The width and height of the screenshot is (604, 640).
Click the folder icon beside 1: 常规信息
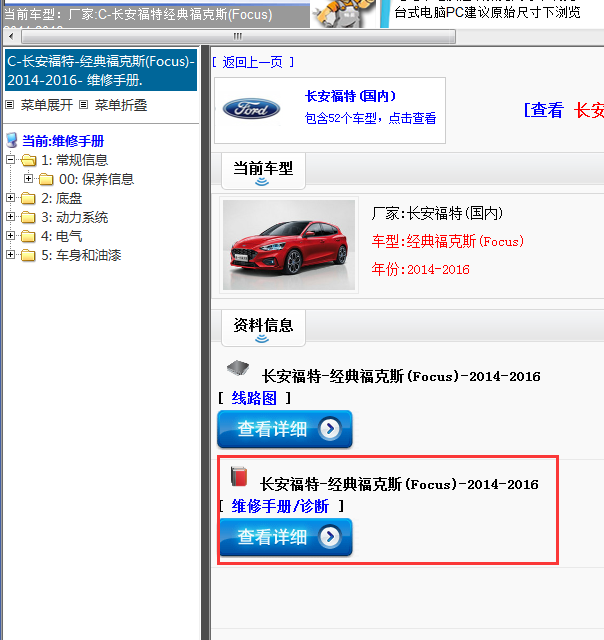point(29,160)
